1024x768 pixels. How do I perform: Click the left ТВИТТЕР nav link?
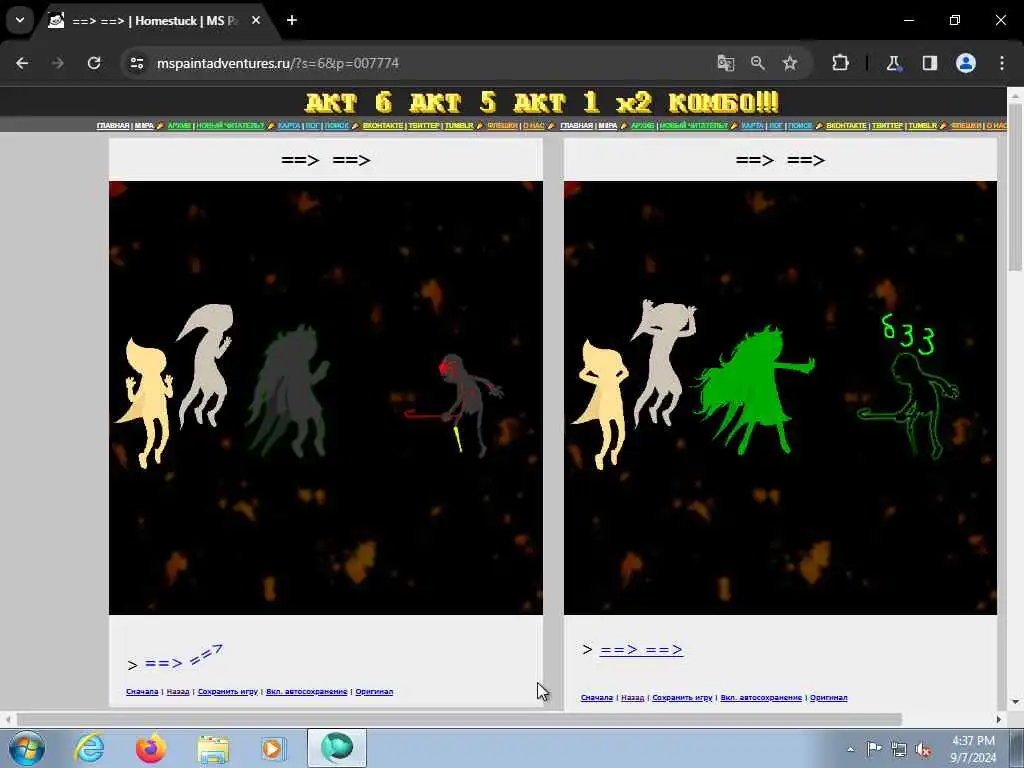[x=423, y=125]
